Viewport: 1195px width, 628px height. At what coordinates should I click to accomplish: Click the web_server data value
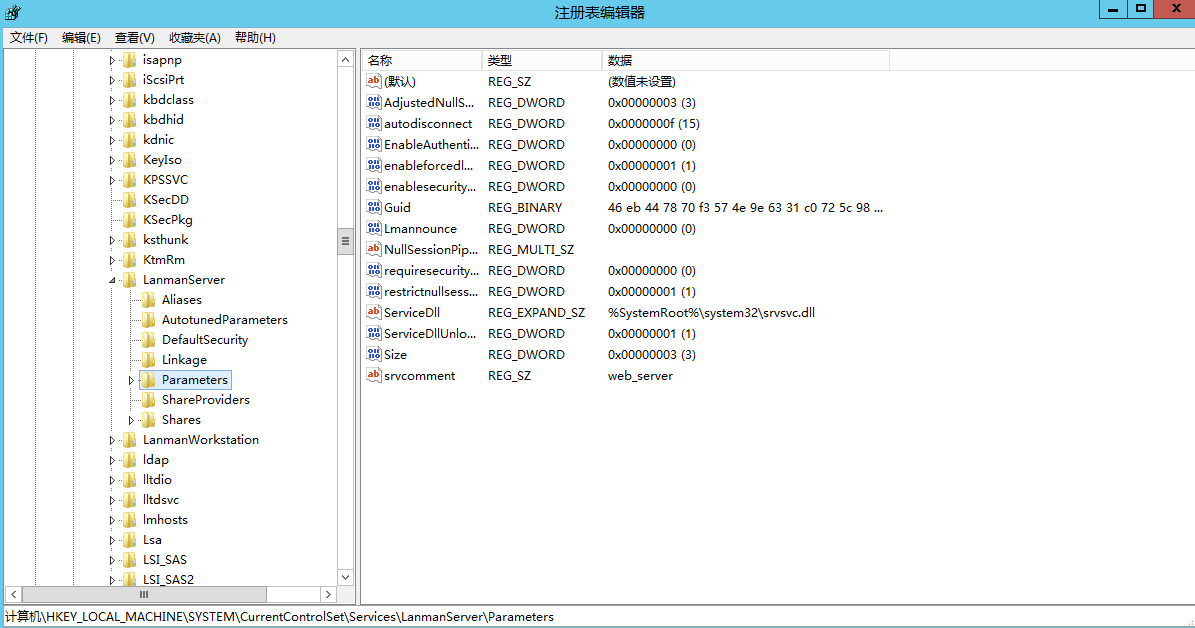(x=640, y=376)
